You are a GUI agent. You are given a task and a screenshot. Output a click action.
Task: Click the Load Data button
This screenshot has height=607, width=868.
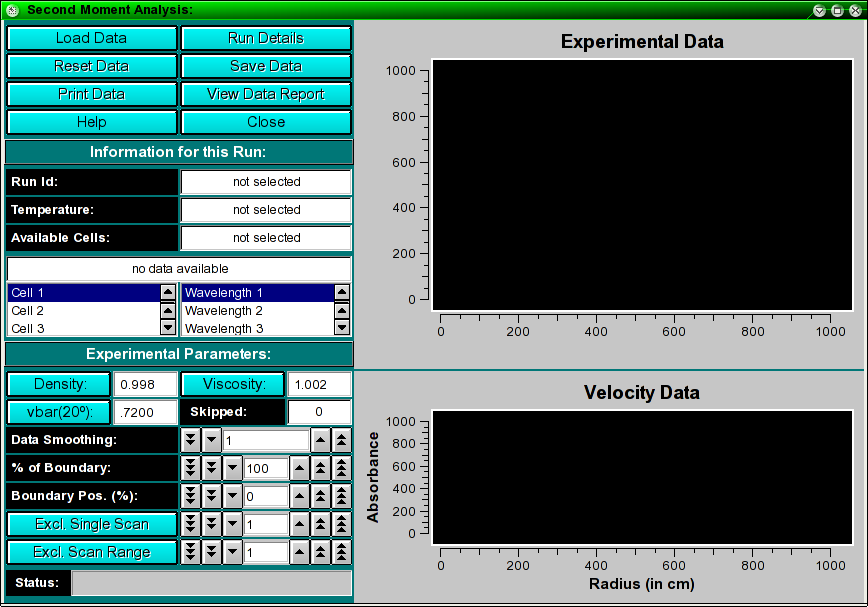click(x=91, y=38)
